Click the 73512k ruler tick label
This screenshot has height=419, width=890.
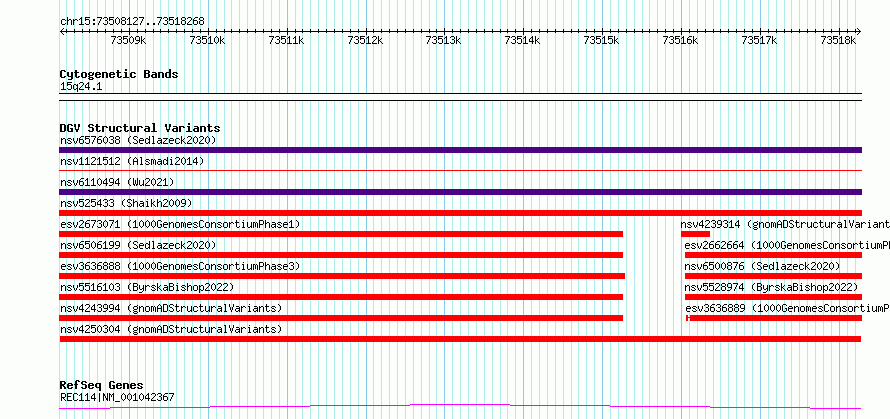366,40
